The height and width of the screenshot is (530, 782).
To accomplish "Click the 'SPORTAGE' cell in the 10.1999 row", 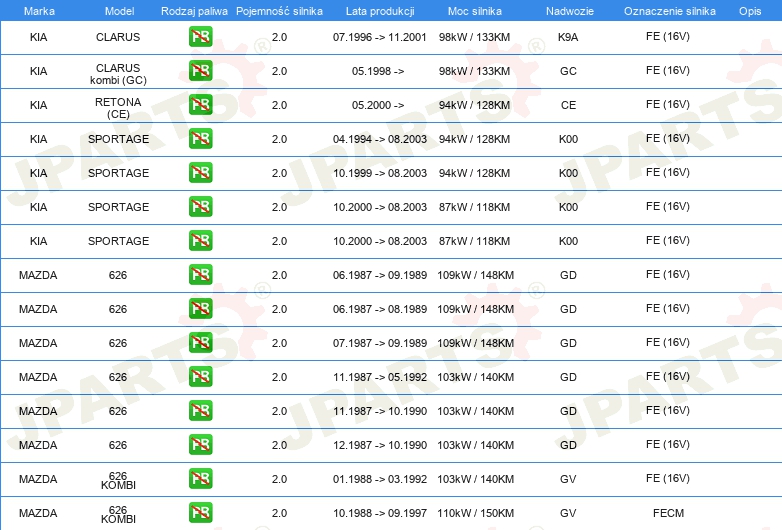I will coord(118,173).
